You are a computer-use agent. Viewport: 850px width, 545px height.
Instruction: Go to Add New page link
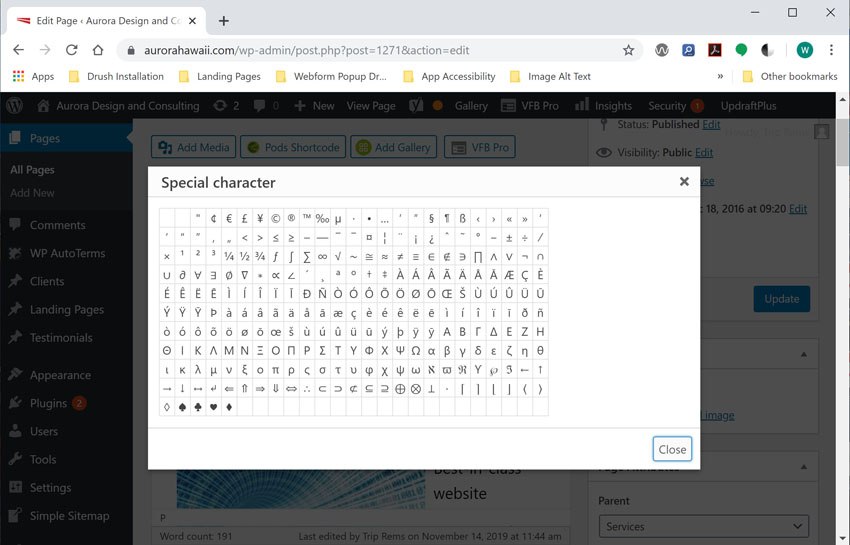point(32,193)
